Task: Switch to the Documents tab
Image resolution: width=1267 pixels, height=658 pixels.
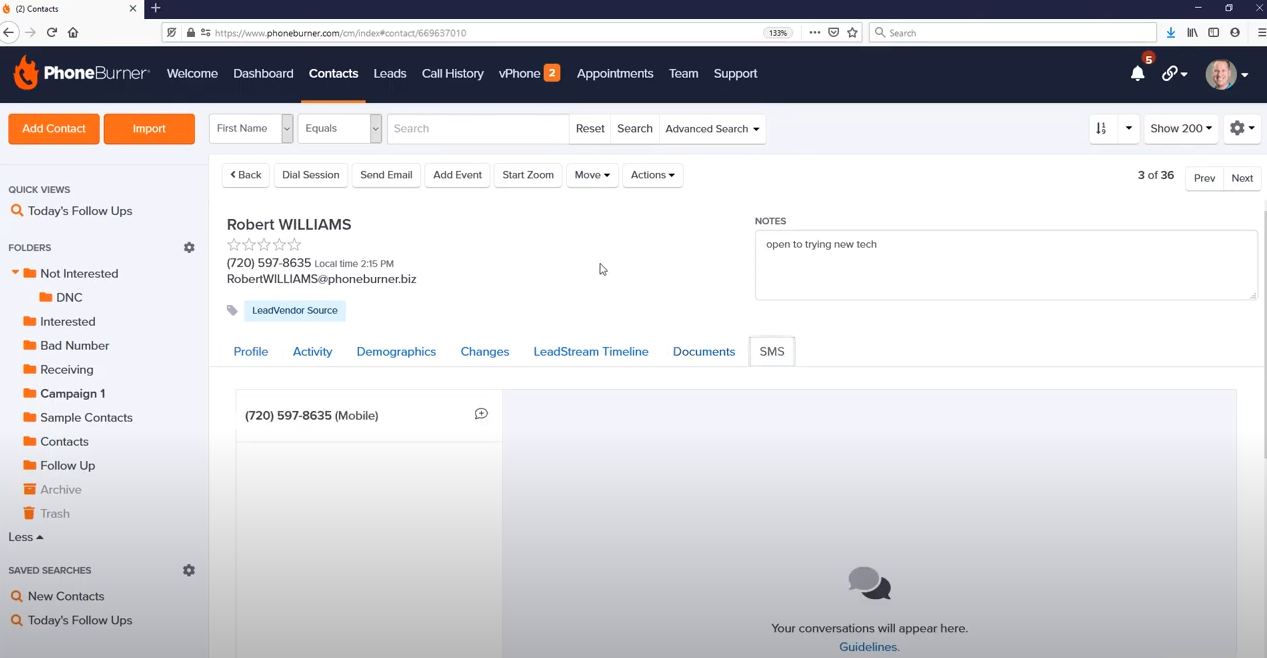Action: (x=704, y=352)
